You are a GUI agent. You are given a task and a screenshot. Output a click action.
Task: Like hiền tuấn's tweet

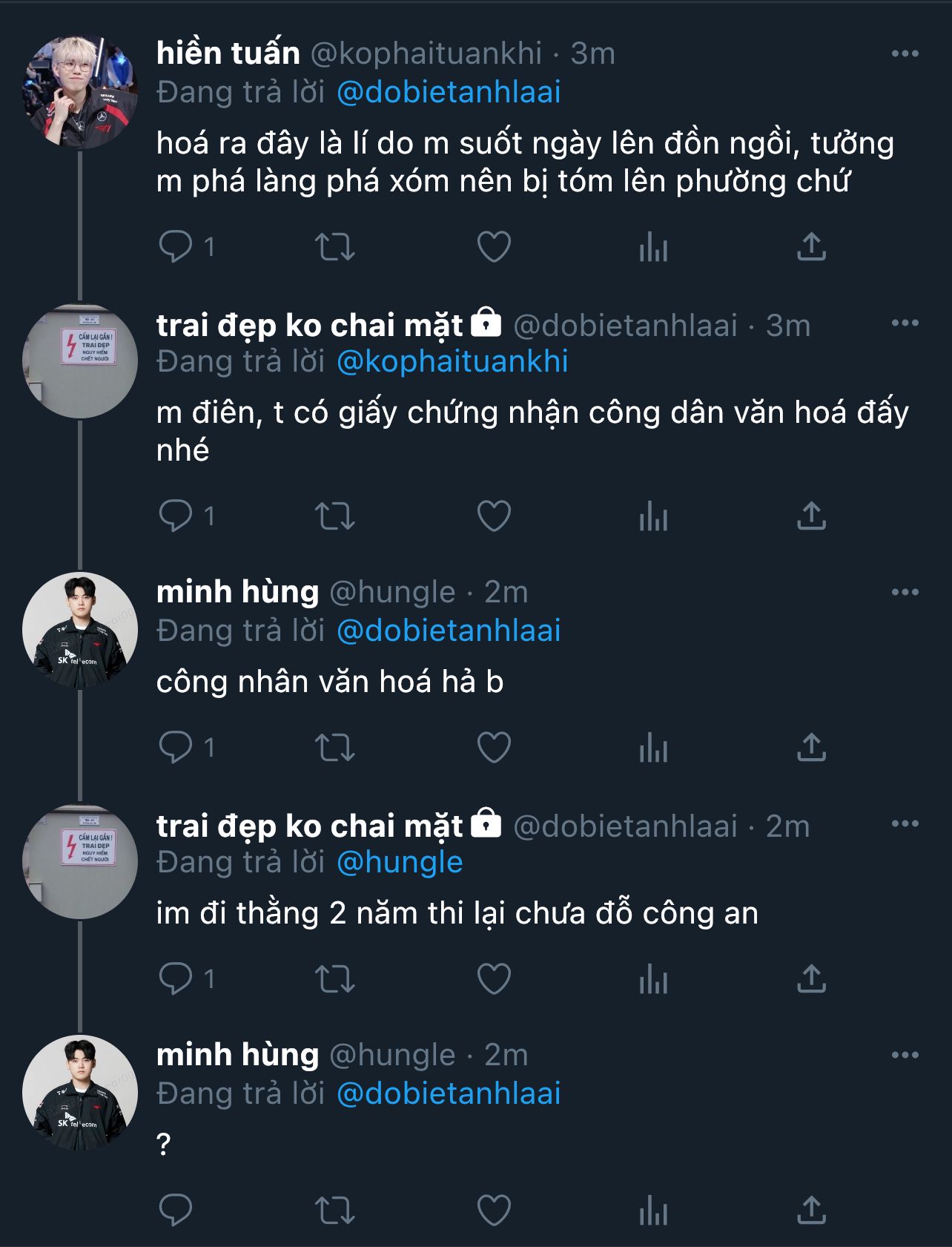494,246
